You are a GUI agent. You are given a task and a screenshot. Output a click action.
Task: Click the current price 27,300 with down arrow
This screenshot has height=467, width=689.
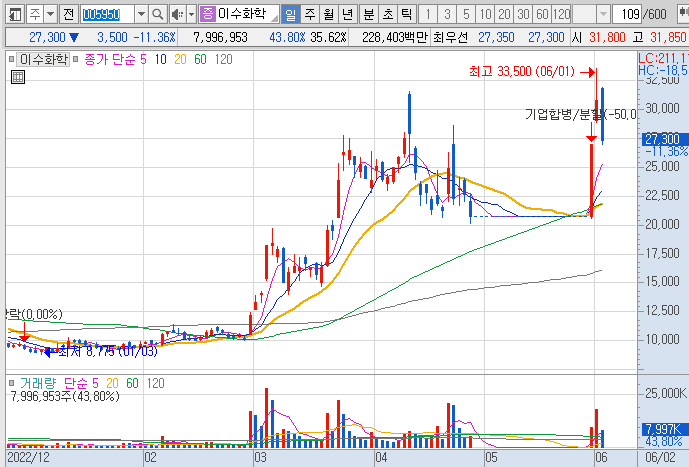pyautogui.click(x=54, y=37)
